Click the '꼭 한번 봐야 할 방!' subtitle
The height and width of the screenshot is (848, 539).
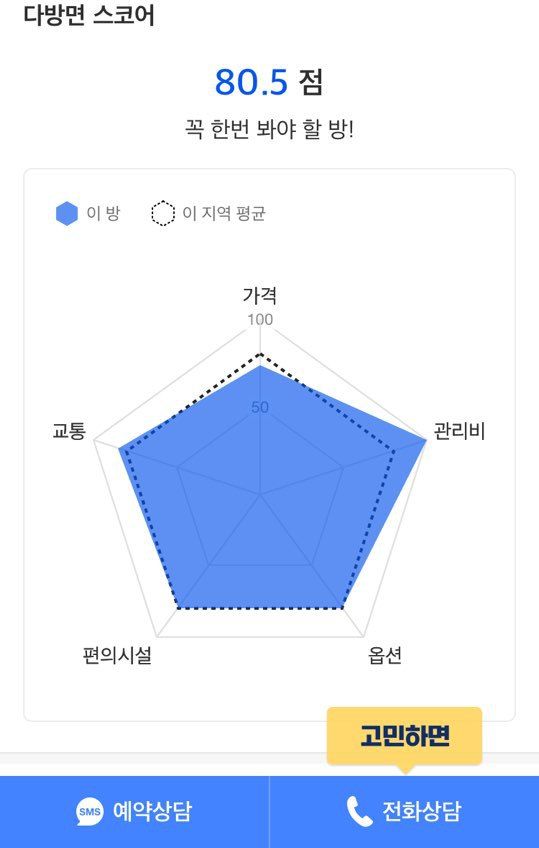[x=269, y=130]
